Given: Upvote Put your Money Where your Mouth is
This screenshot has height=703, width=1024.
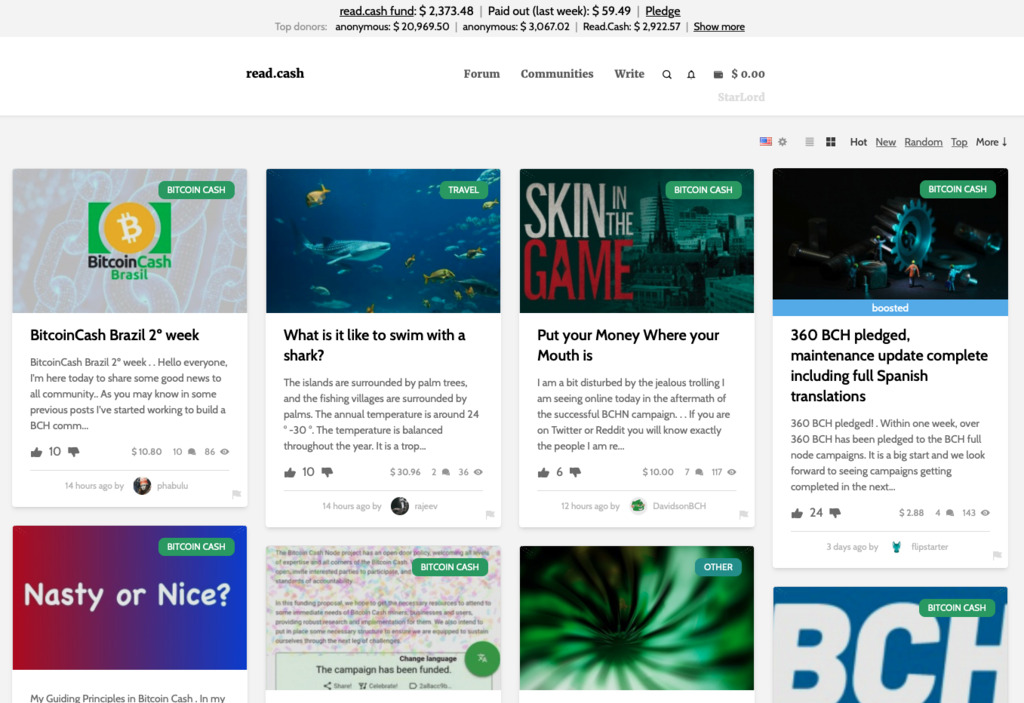Looking at the screenshot, I should point(543,472).
